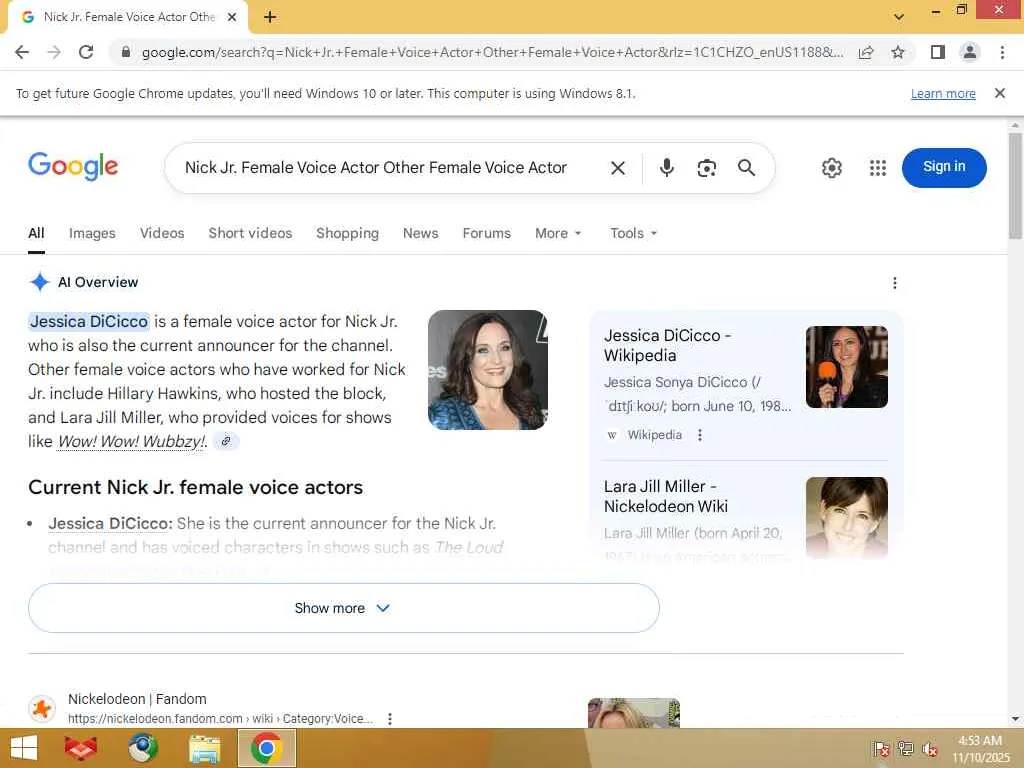Open a new browser tab
Screen dimensions: 1024x768
[270, 18]
